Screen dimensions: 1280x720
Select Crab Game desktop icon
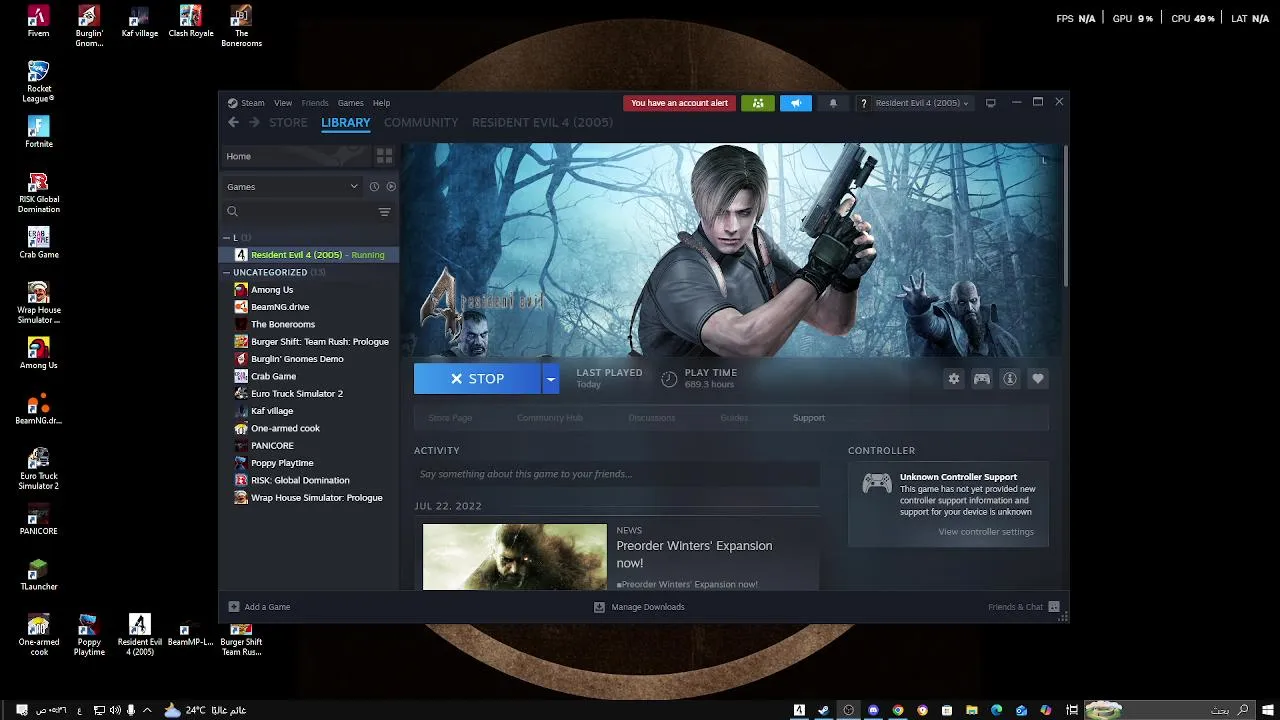(38, 243)
